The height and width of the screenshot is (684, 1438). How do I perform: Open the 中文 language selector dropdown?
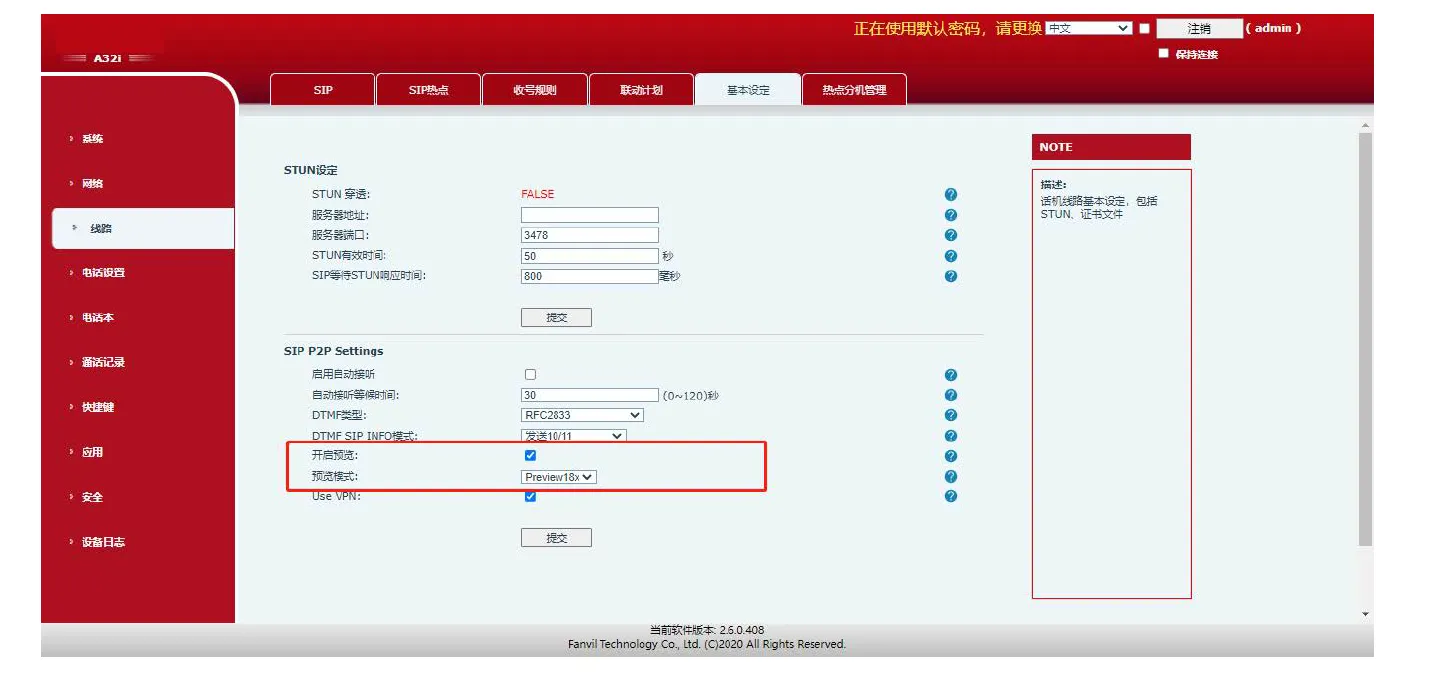(x=1089, y=27)
